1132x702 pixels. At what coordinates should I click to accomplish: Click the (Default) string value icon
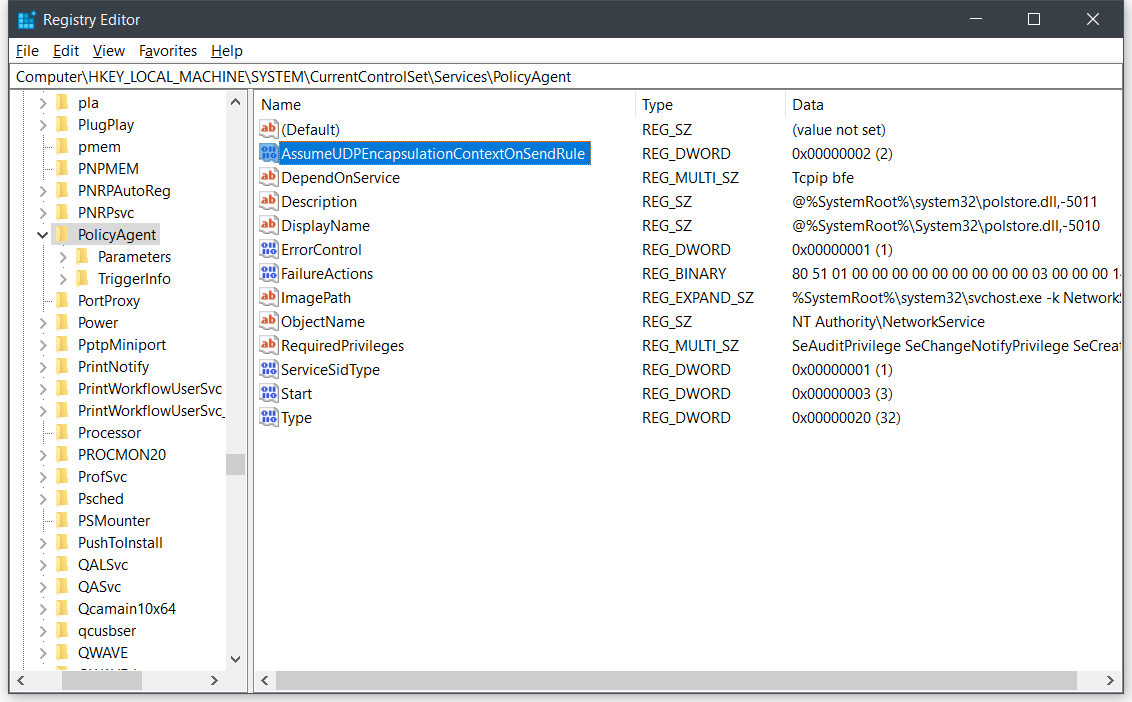coord(269,129)
